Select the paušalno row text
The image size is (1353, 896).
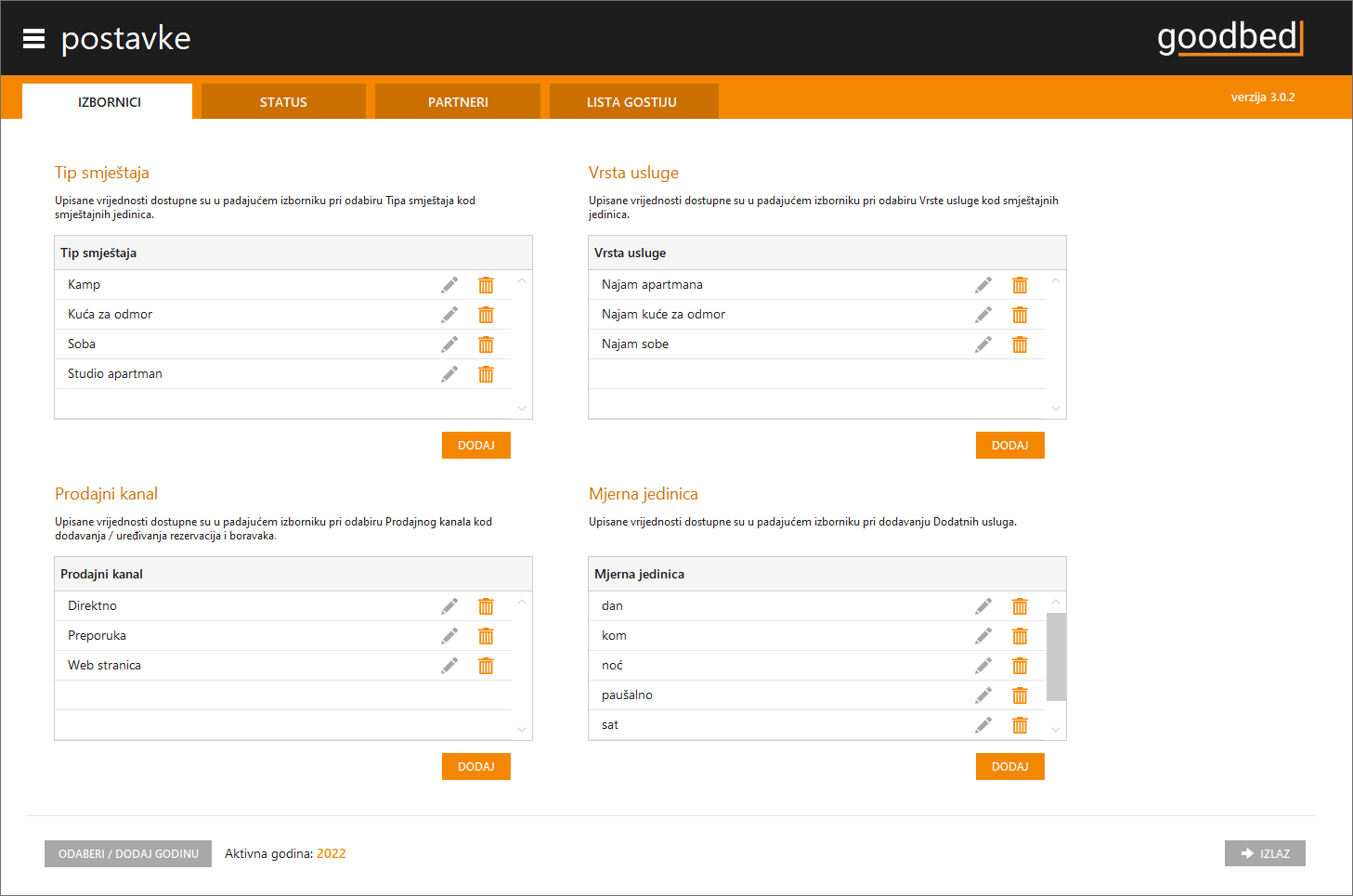pos(627,695)
